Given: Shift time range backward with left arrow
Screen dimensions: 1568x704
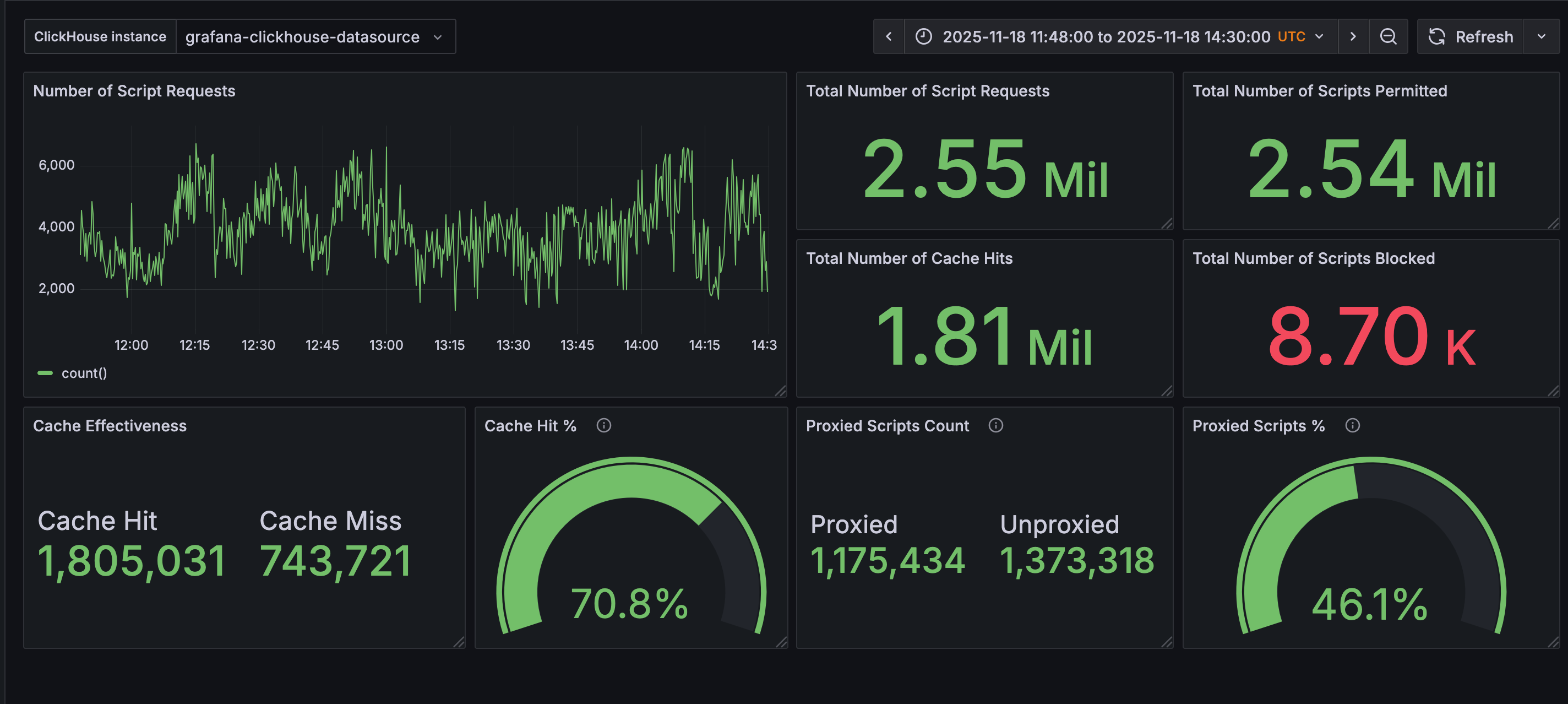Looking at the screenshot, I should pyautogui.click(x=889, y=36).
